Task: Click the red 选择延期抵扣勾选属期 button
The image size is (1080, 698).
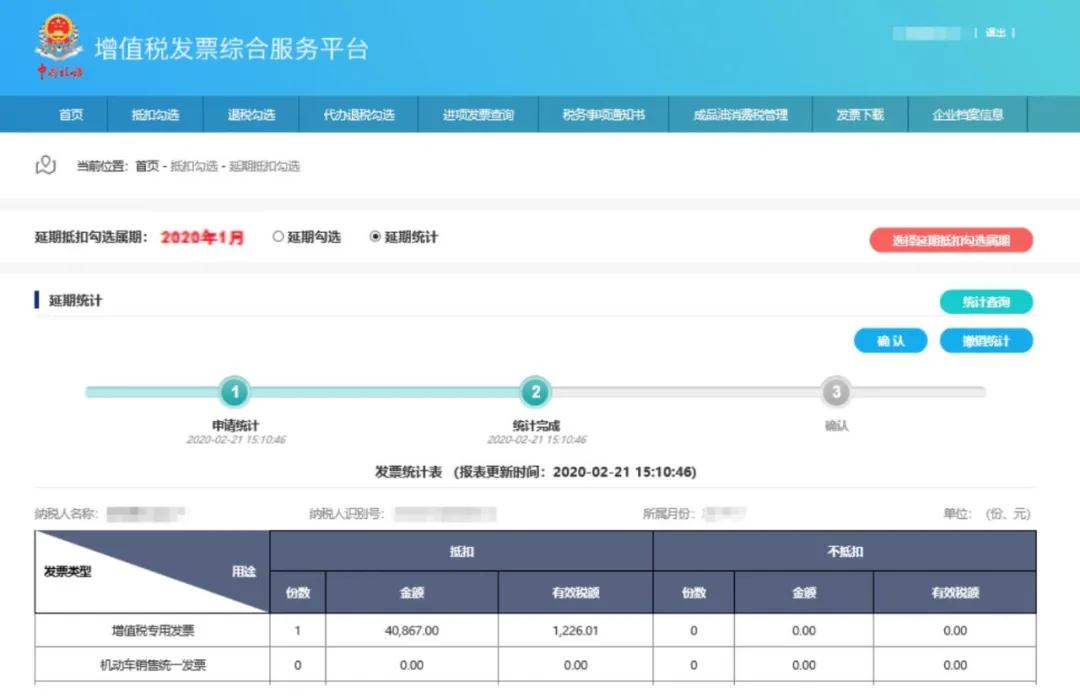Action: point(951,240)
